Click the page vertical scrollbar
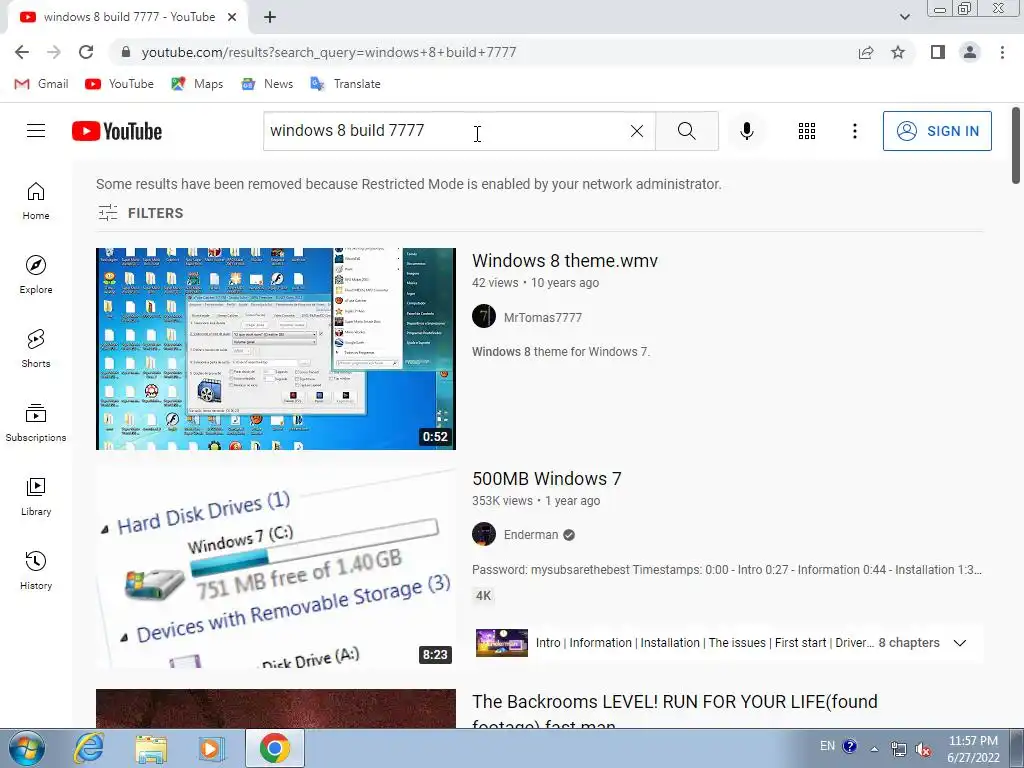 coord(1016,145)
